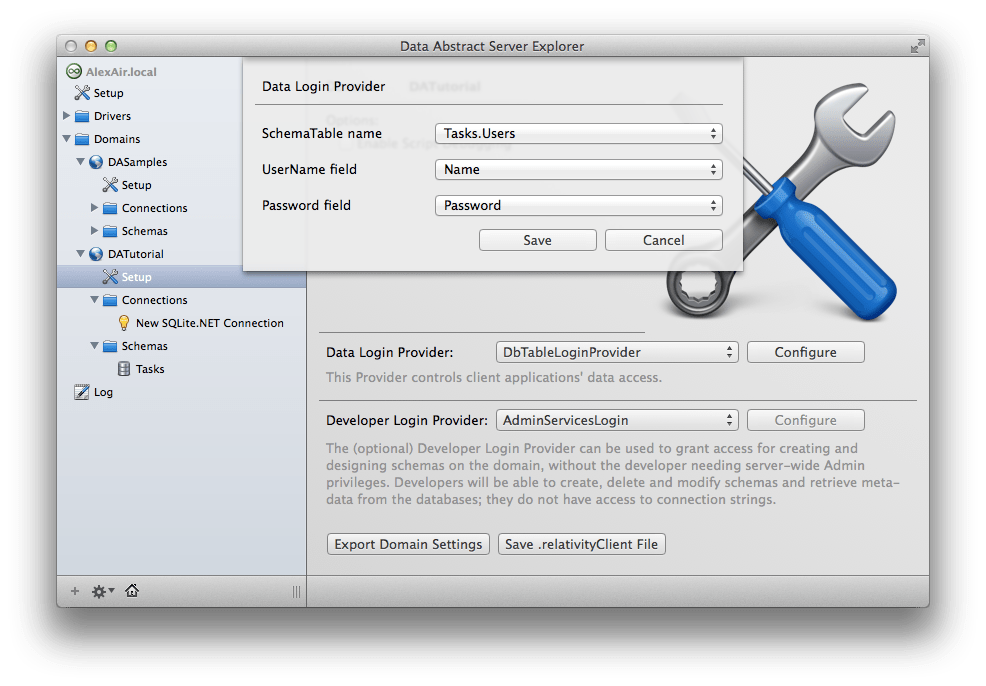Screen dimensions: 986x686
Task: Click the selected DATutorial Setup tools icon
Action: click(x=110, y=277)
